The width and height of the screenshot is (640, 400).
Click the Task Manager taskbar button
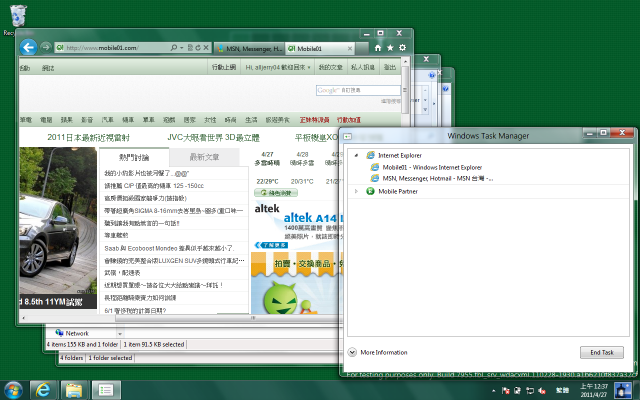(x=106, y=390)
